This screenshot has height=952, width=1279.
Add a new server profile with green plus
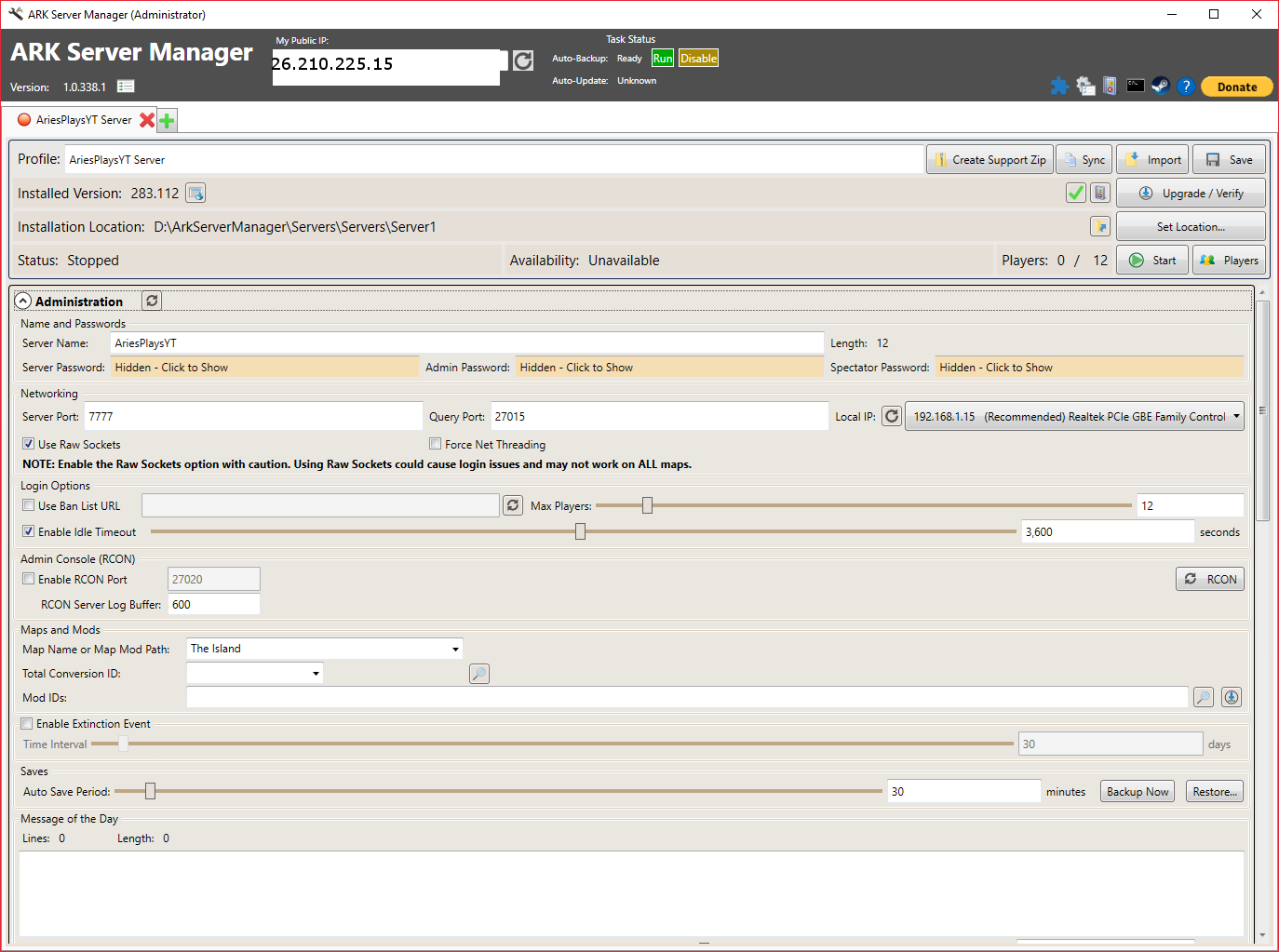tap(167, 120)
